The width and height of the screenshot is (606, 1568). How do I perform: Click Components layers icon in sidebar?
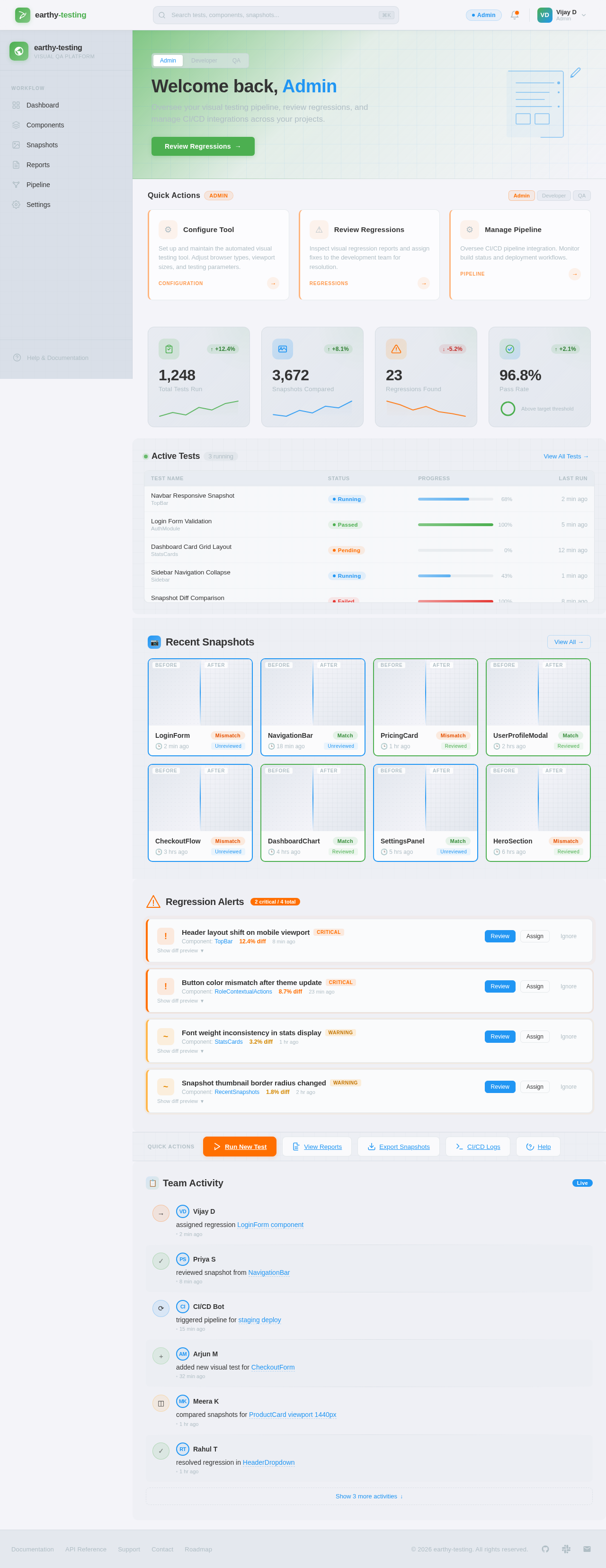point(16,125)
